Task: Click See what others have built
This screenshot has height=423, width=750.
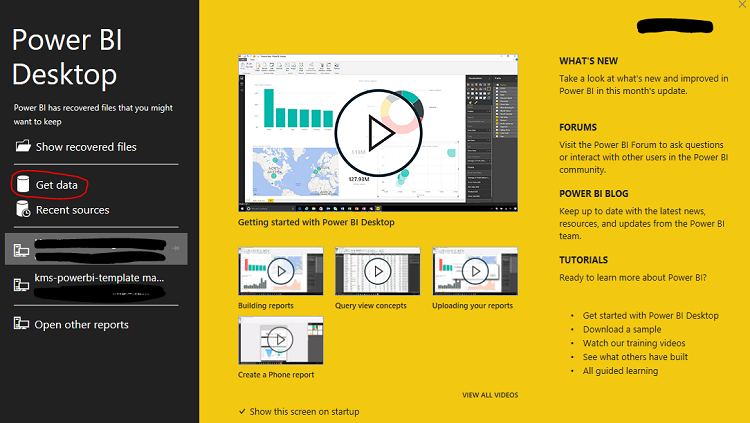Action: [x=635, y=357]
